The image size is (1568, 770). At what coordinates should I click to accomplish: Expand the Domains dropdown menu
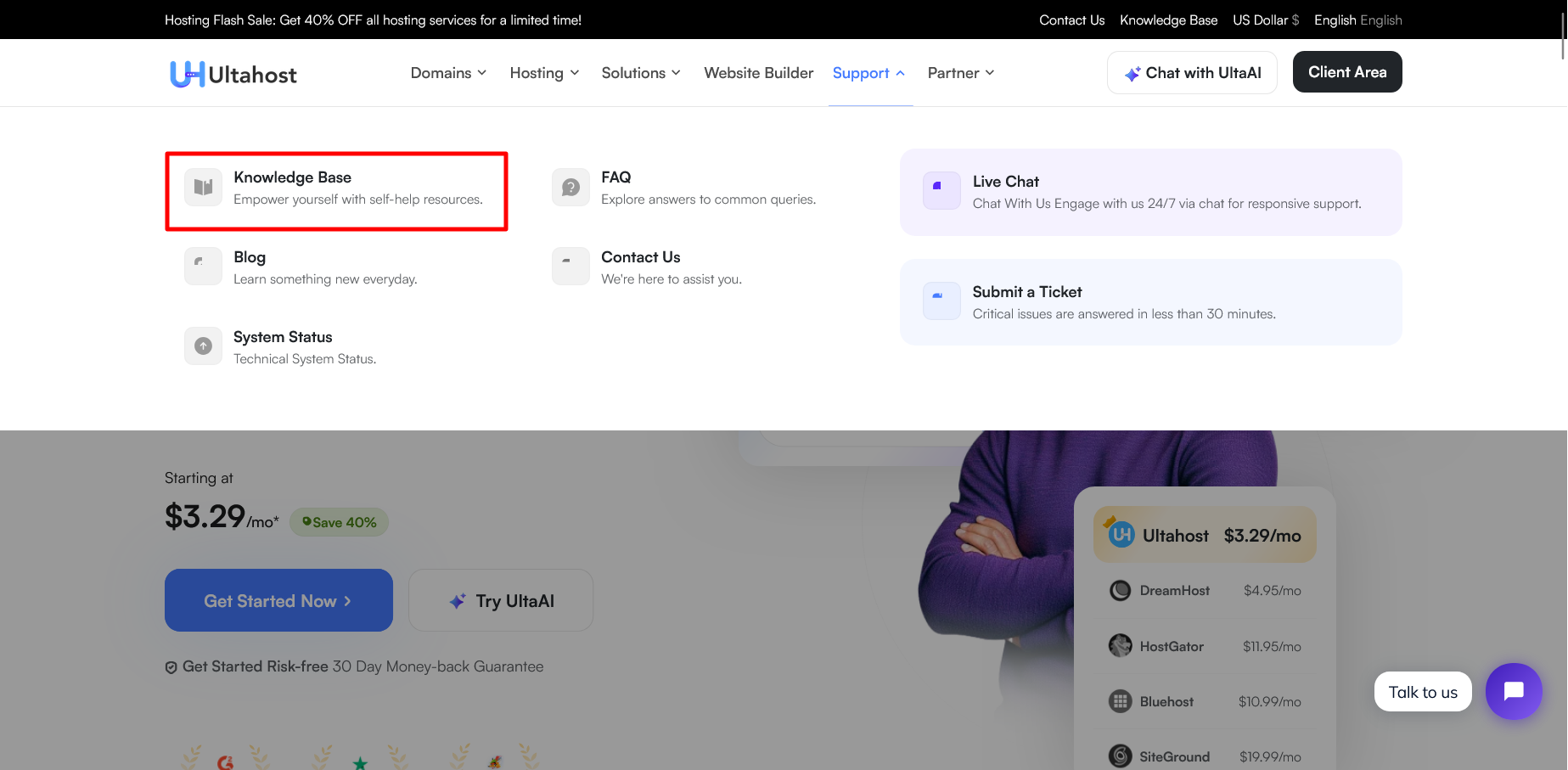[x=448, y=73]
